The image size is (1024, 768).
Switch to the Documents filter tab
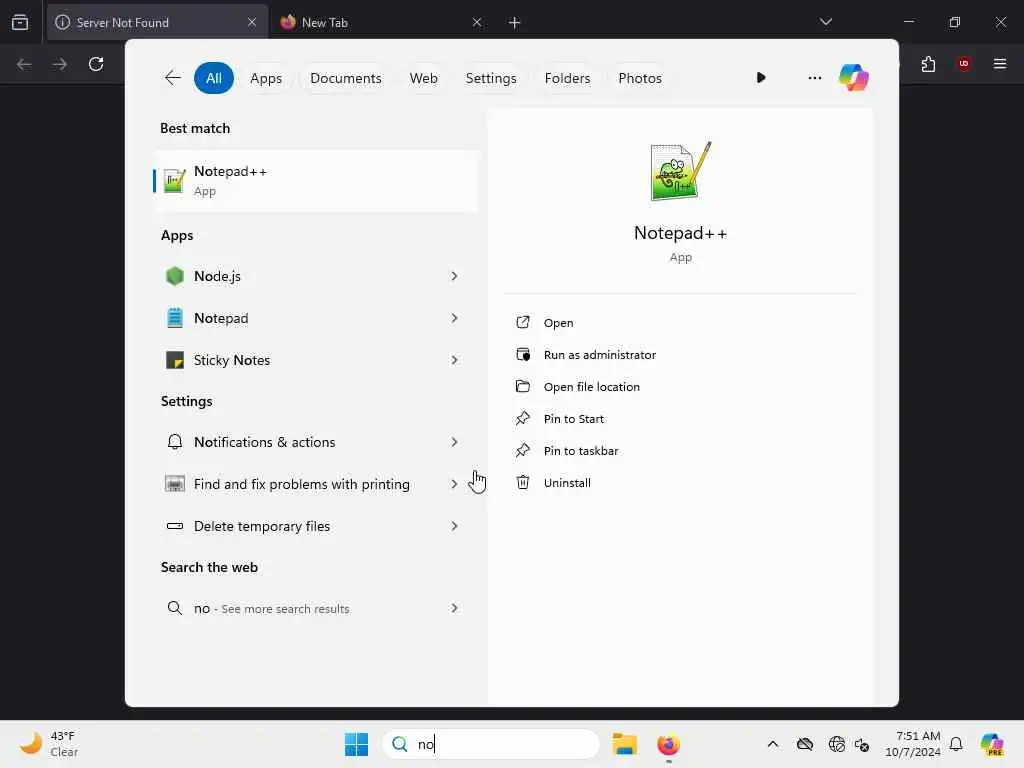345,78
